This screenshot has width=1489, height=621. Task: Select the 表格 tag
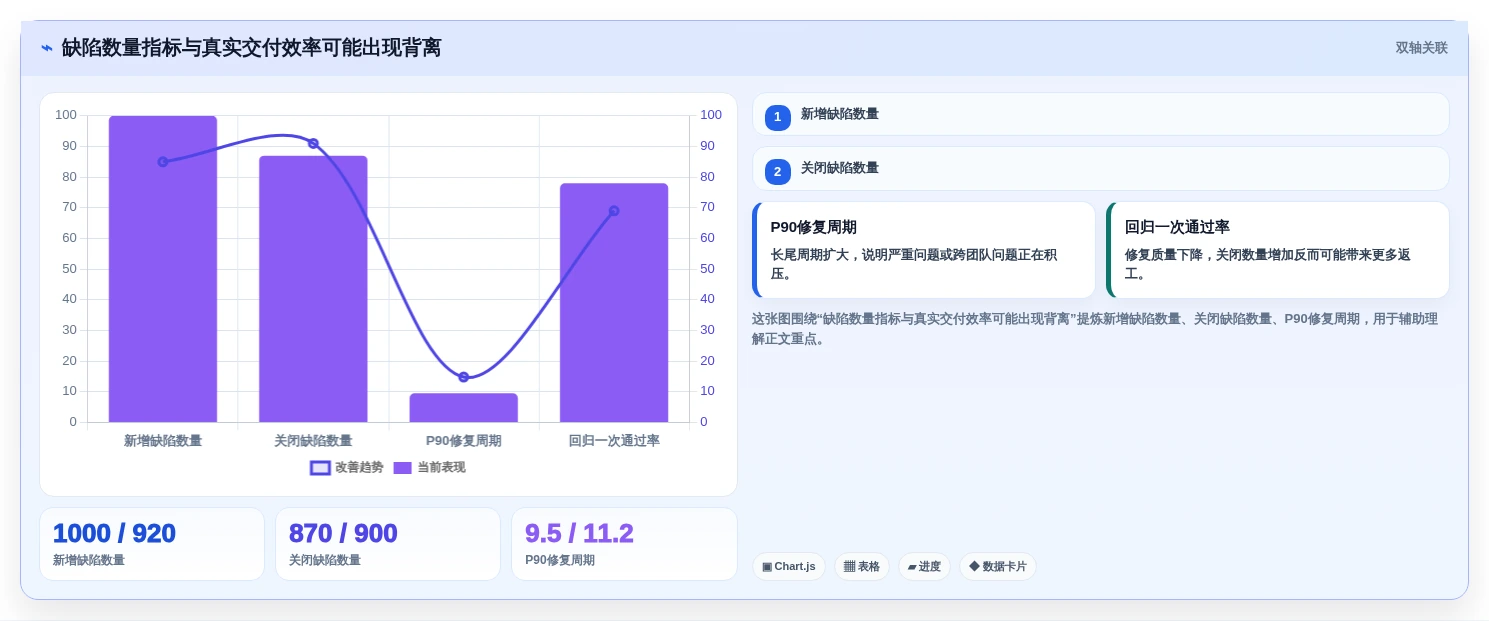[x=862, y=566]
